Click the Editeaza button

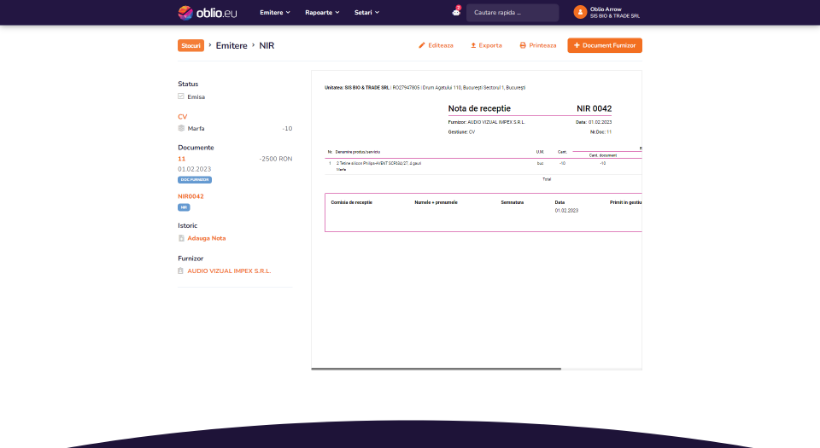436,45
